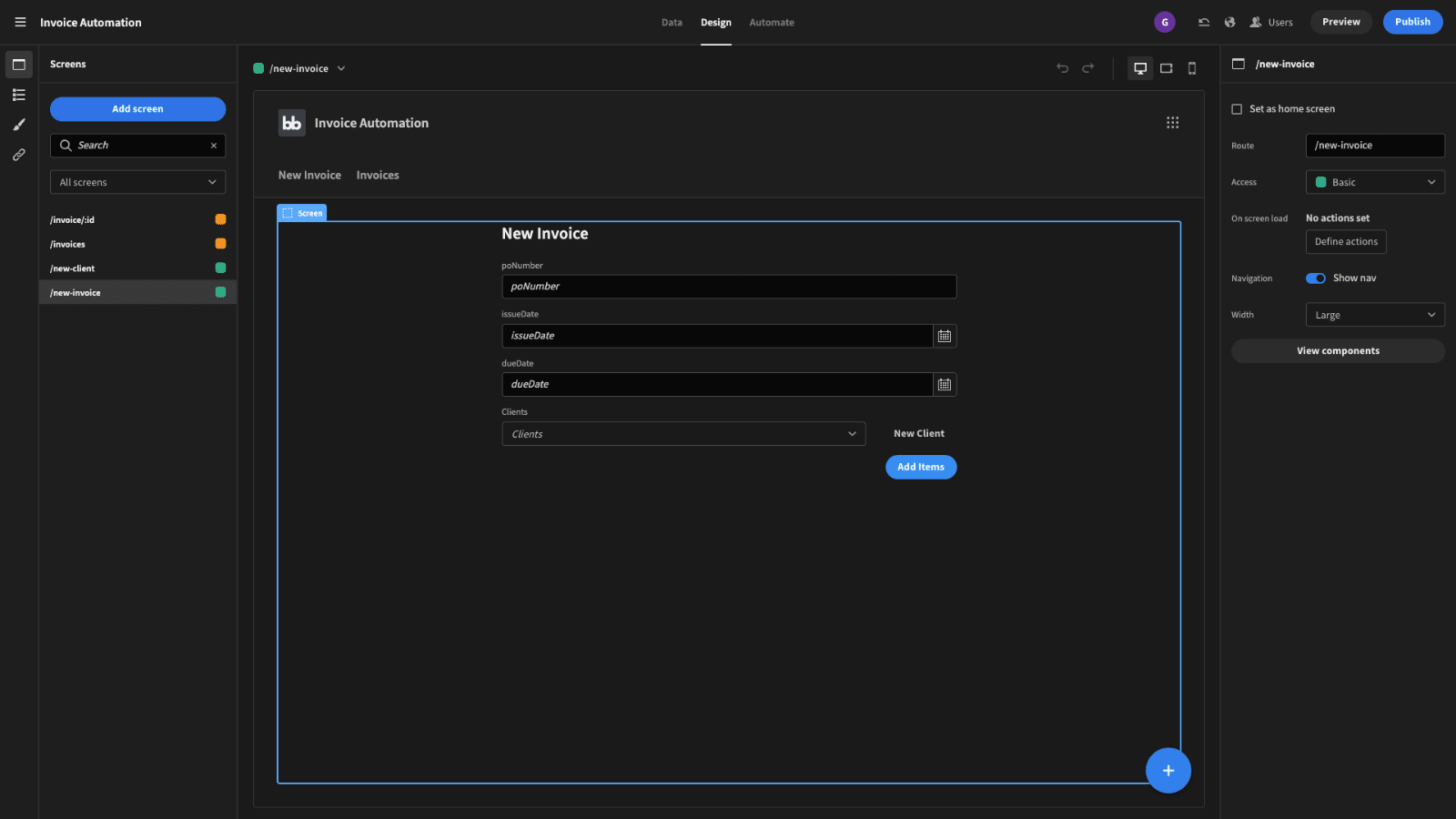Image resolution: width=1456 pixels, height=819 pixels.
Task: Switch to the Design tab
Action: 716,23
